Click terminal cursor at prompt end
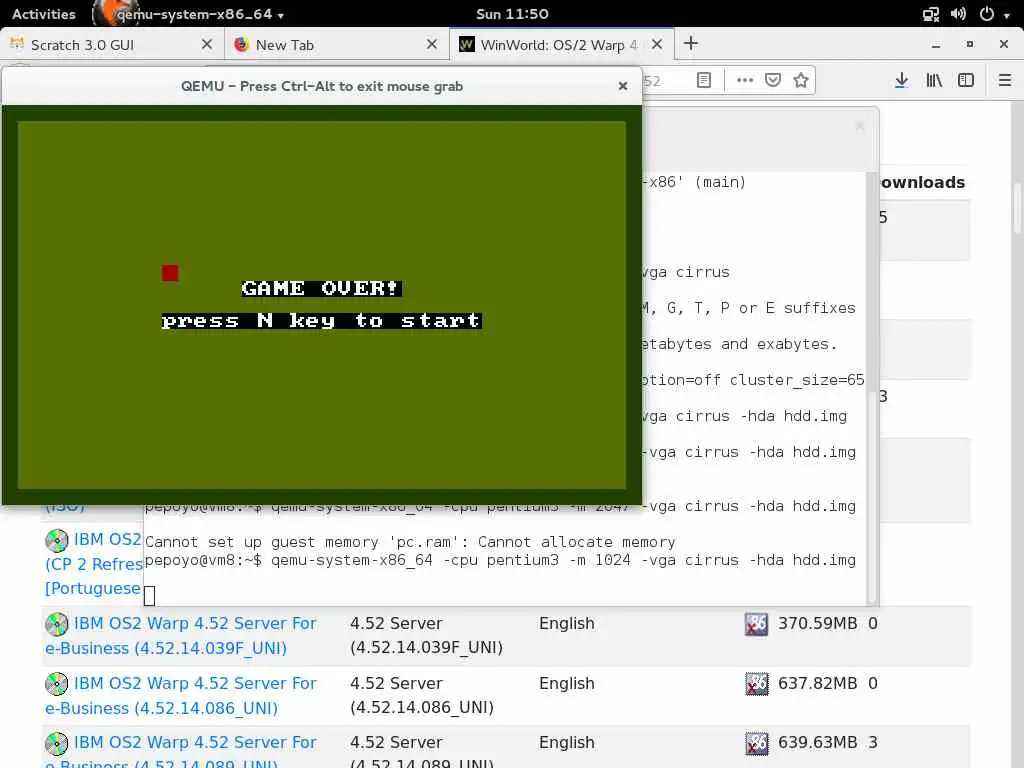Screen dimensions: 1024x768 pyautogui.click(x=150, y=596)
